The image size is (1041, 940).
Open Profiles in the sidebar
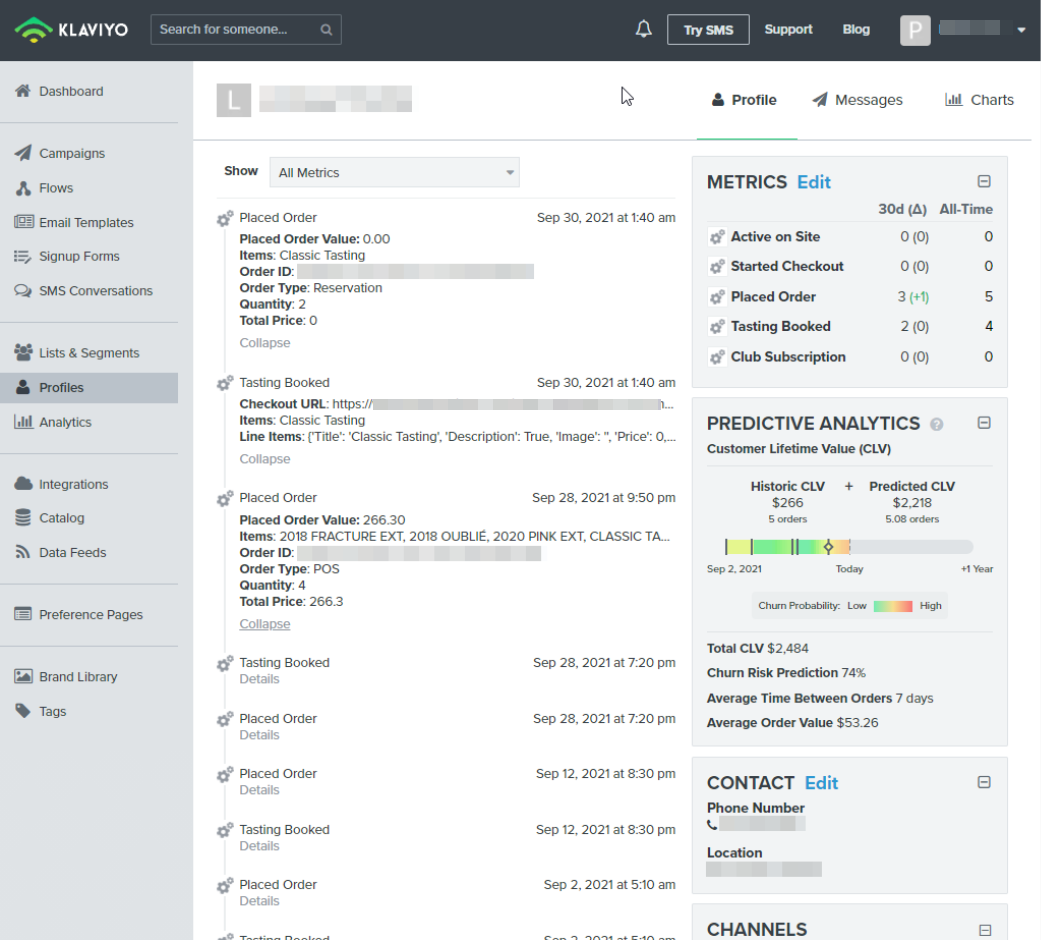89,388
